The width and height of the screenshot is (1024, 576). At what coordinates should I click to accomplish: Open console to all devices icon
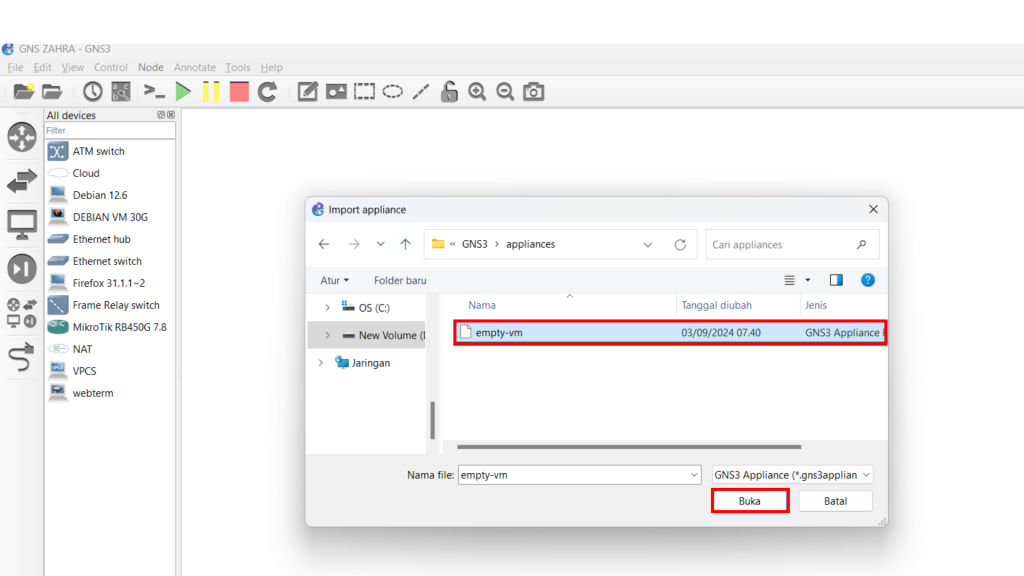tap(154, 92)
